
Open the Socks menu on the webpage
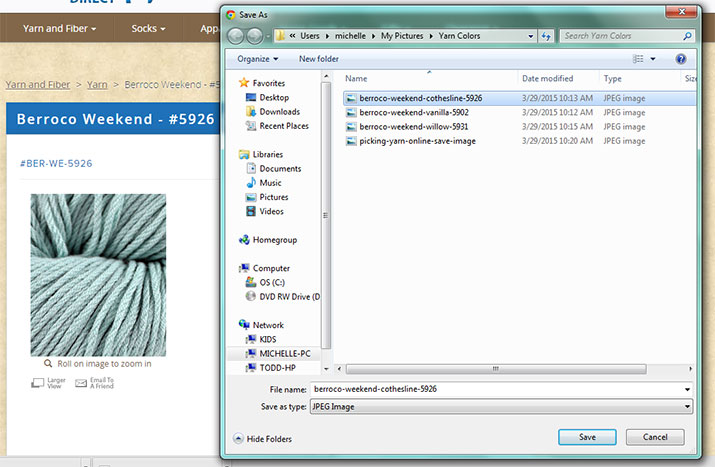pyautogui.click(x=148, y=28)
